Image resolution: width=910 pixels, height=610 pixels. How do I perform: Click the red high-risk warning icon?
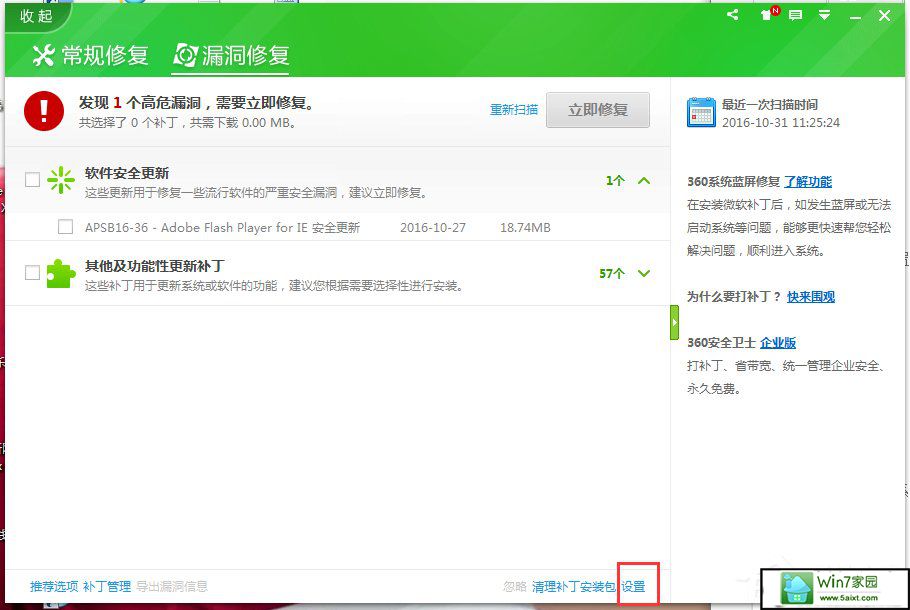[44, 110]
